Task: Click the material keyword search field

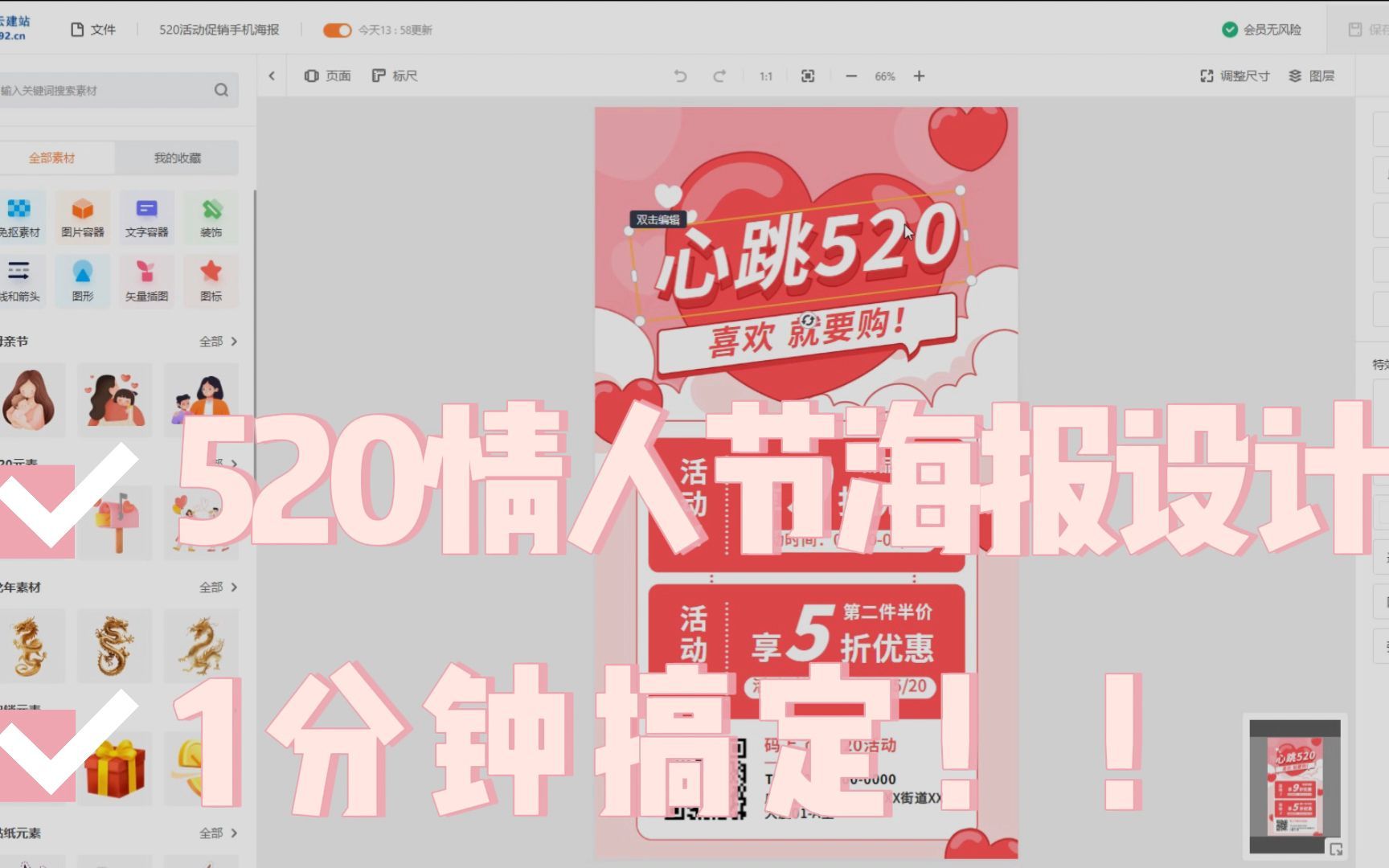Action: 104,90
